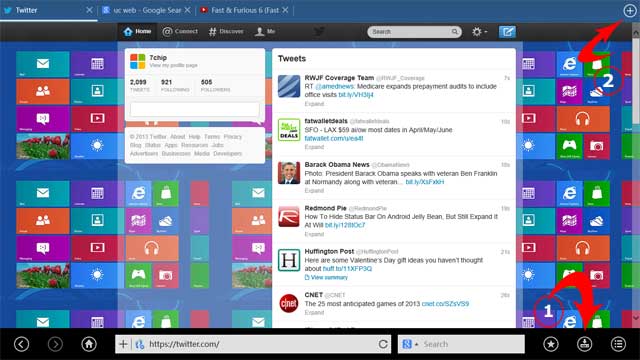This screenshot has height=360, width=640.
Task: Click the Twitter bird logo in navbar
Action: pos(319,31)
